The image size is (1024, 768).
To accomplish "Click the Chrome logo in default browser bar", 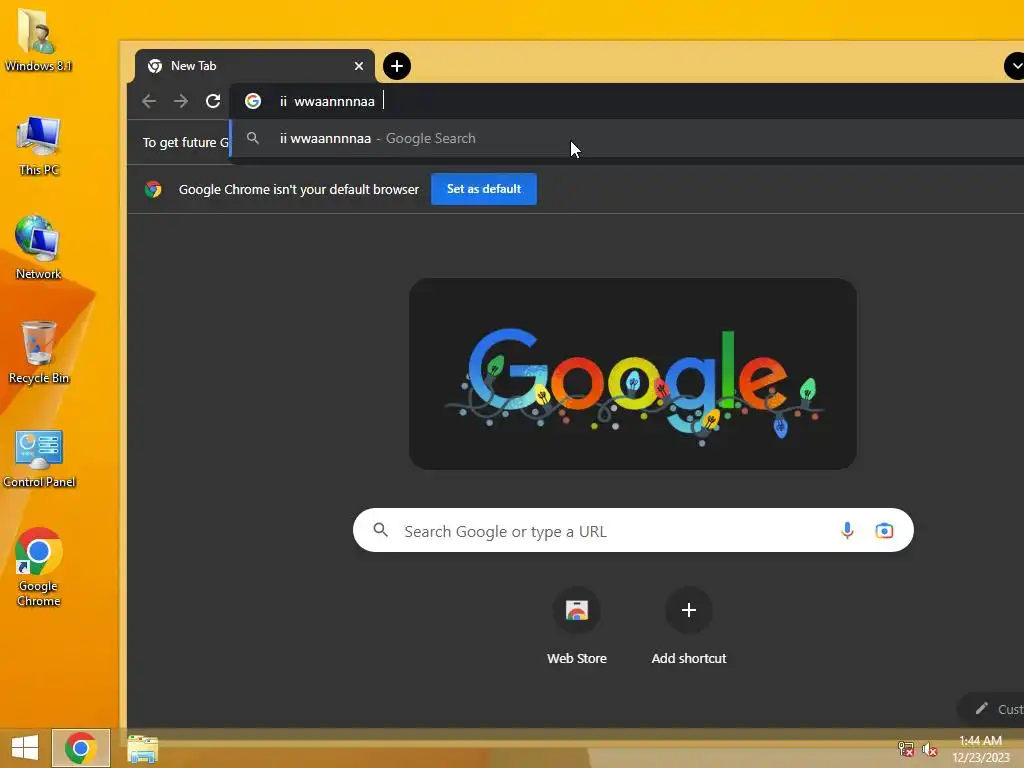I will pyautogui.click(x=153, y=189).
